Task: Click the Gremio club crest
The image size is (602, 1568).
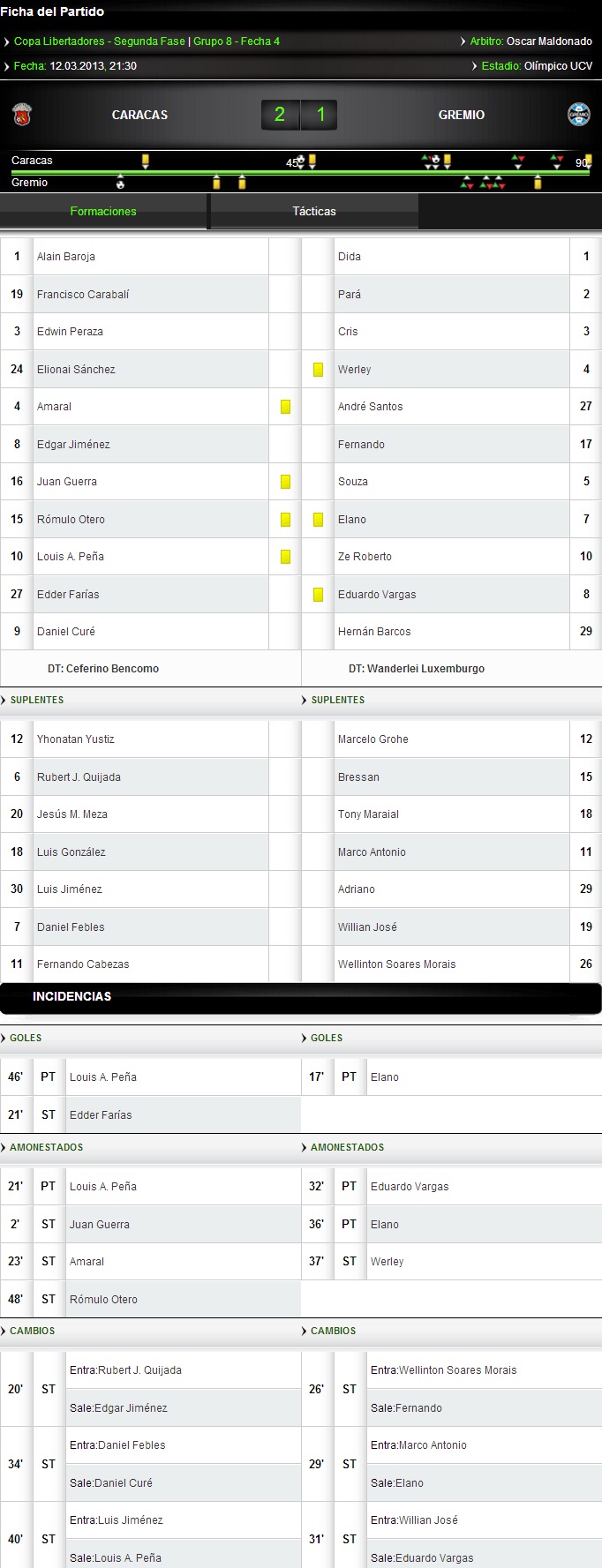Action: coord(578,115)
